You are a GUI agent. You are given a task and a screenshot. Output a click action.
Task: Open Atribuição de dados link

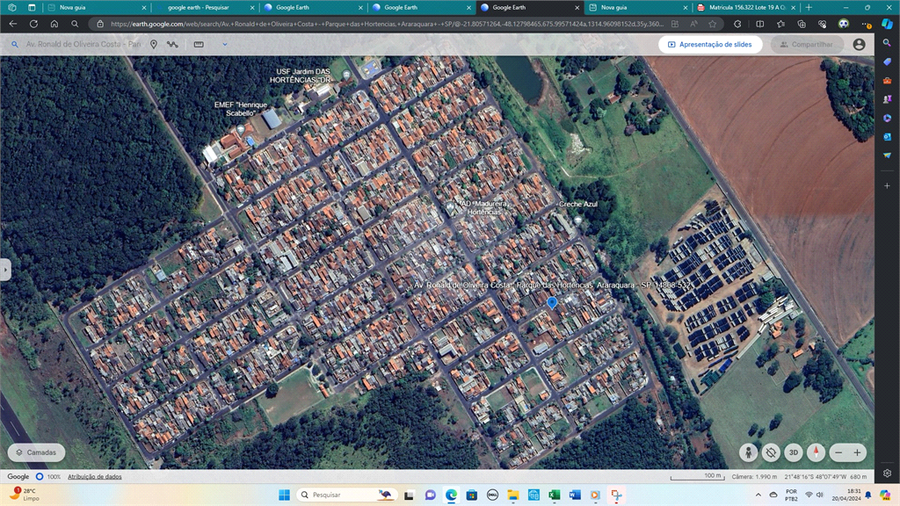(x=94, y=477)
